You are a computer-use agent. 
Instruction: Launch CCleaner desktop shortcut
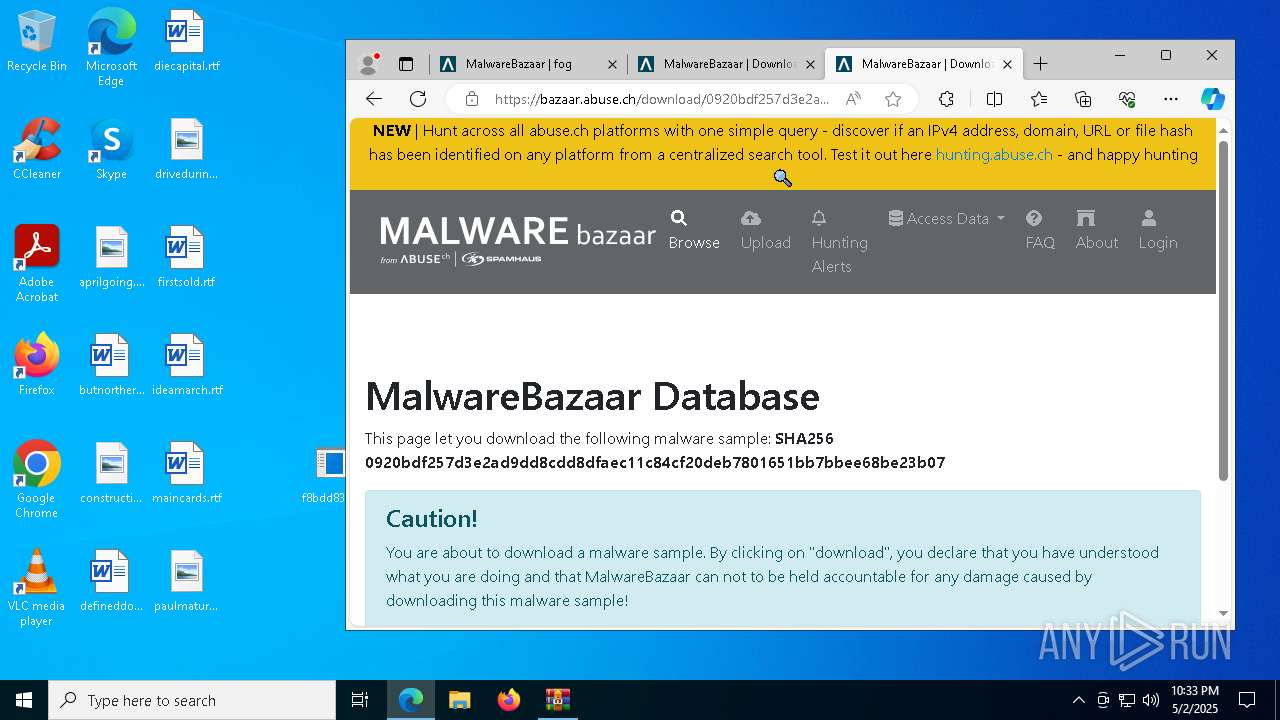tap(37, 150)
